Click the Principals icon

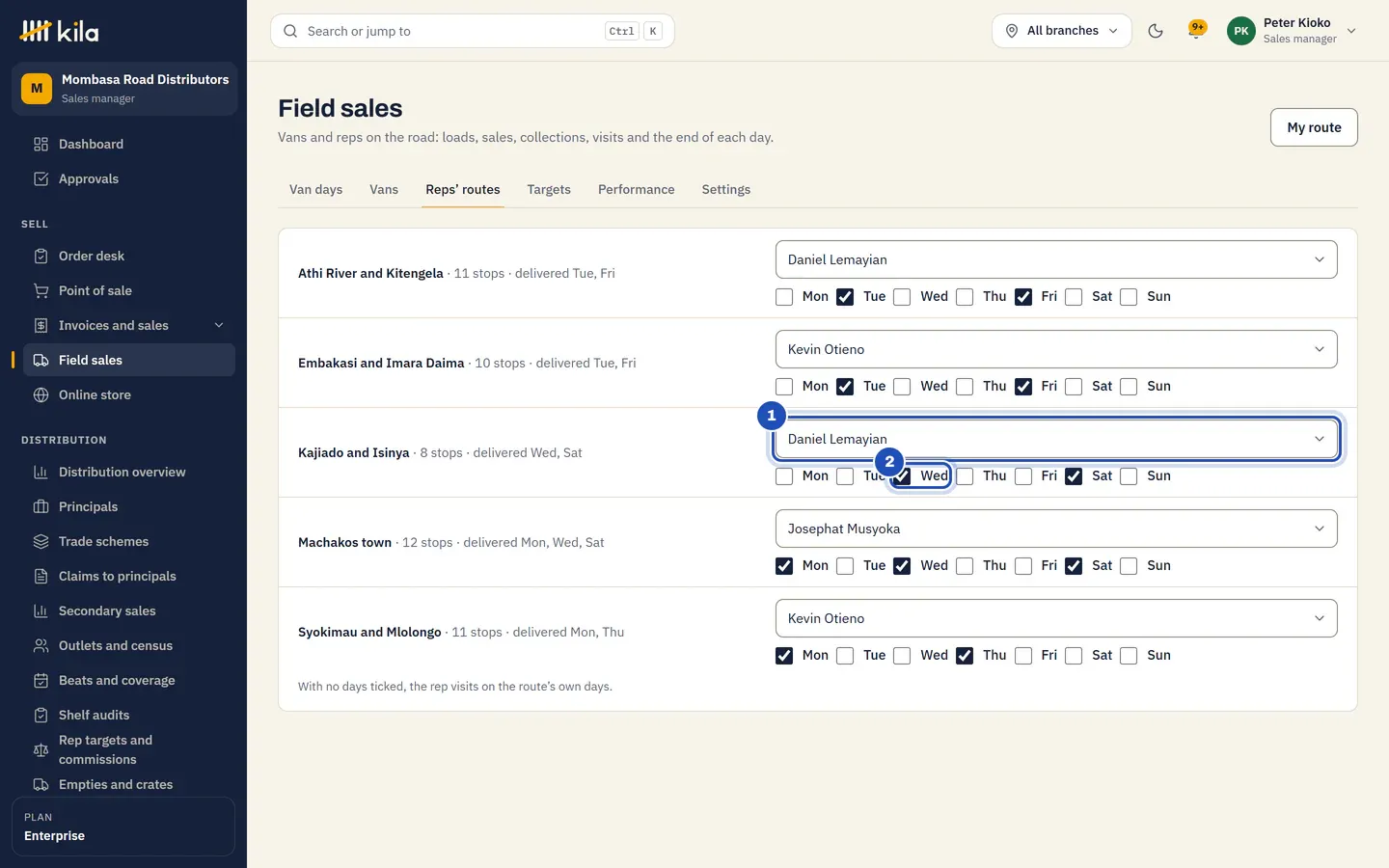[41, 507]
